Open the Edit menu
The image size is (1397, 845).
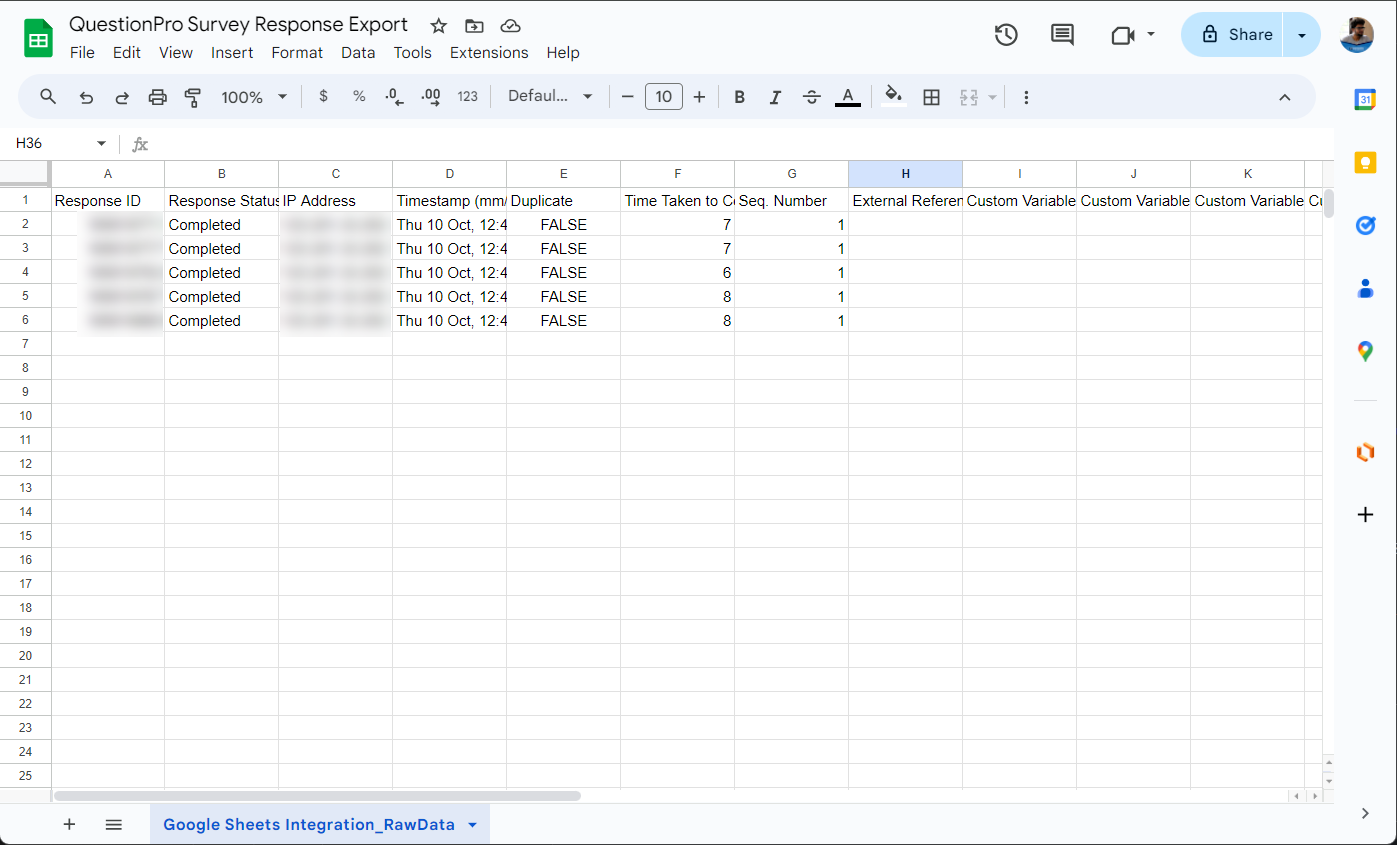tap(127, 53)
